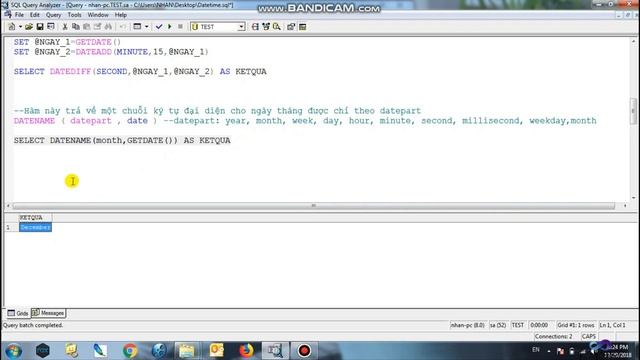Click the 'Grid #1: 1 rows' status entry
640x360 pixels.
coord(576,325)
